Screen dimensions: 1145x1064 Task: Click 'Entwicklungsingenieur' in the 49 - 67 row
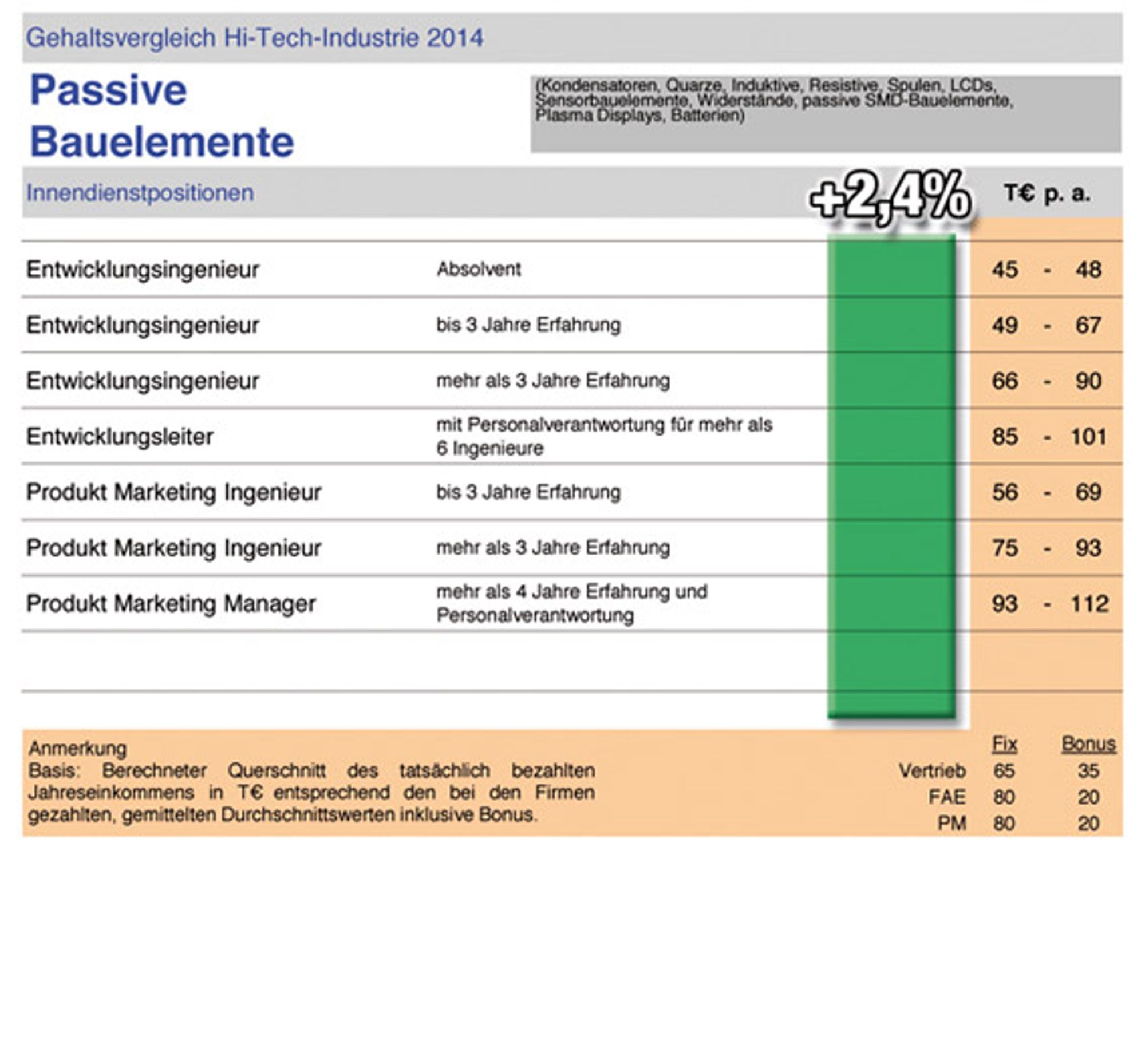(143, 325)
